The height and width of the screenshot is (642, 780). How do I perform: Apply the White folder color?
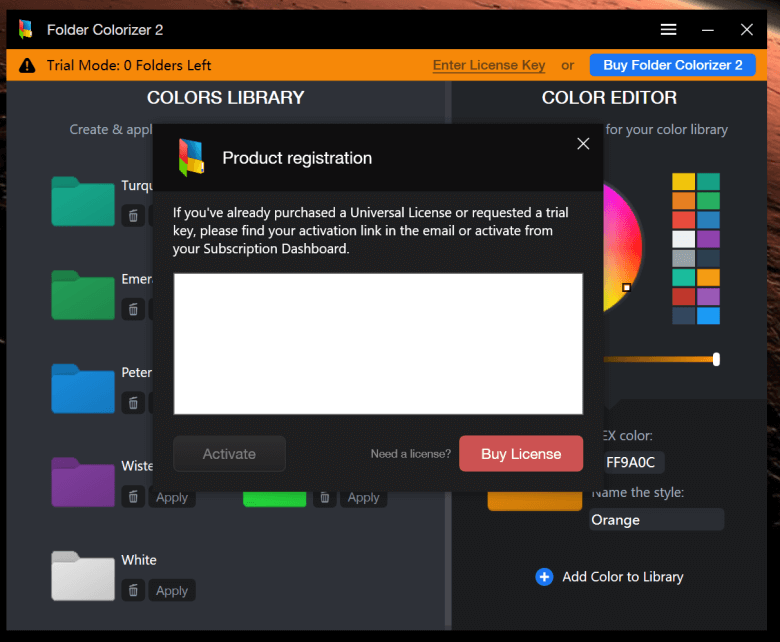pos(172,590)
